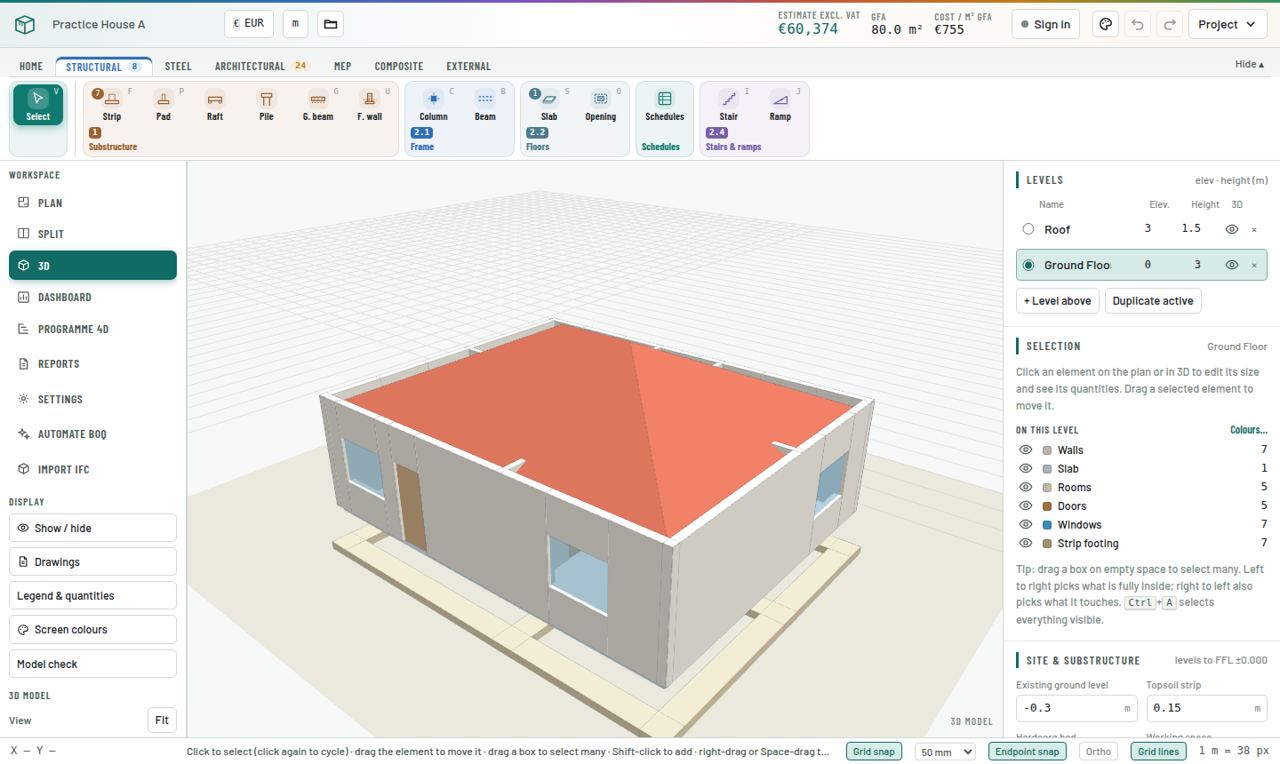Select the Strip footing tool
The image size is (1280, 764).
(112, 105)
